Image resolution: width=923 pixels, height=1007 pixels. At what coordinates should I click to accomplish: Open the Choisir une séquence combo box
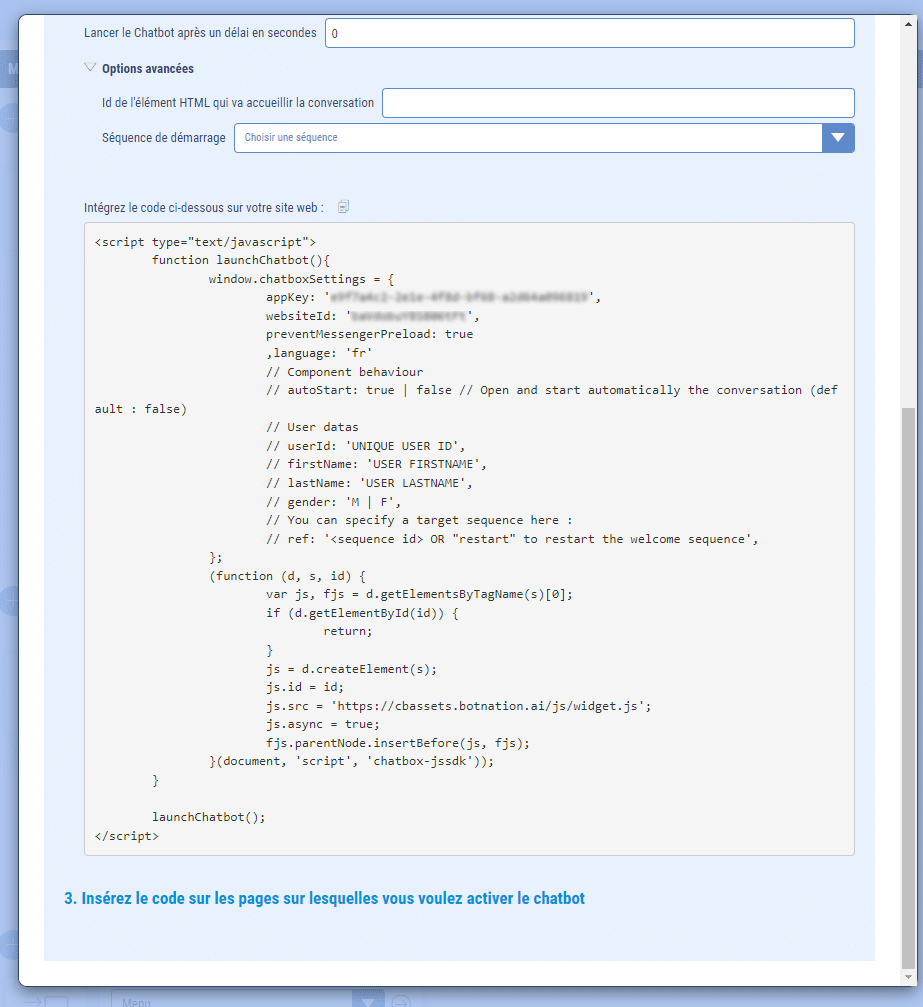527,138
